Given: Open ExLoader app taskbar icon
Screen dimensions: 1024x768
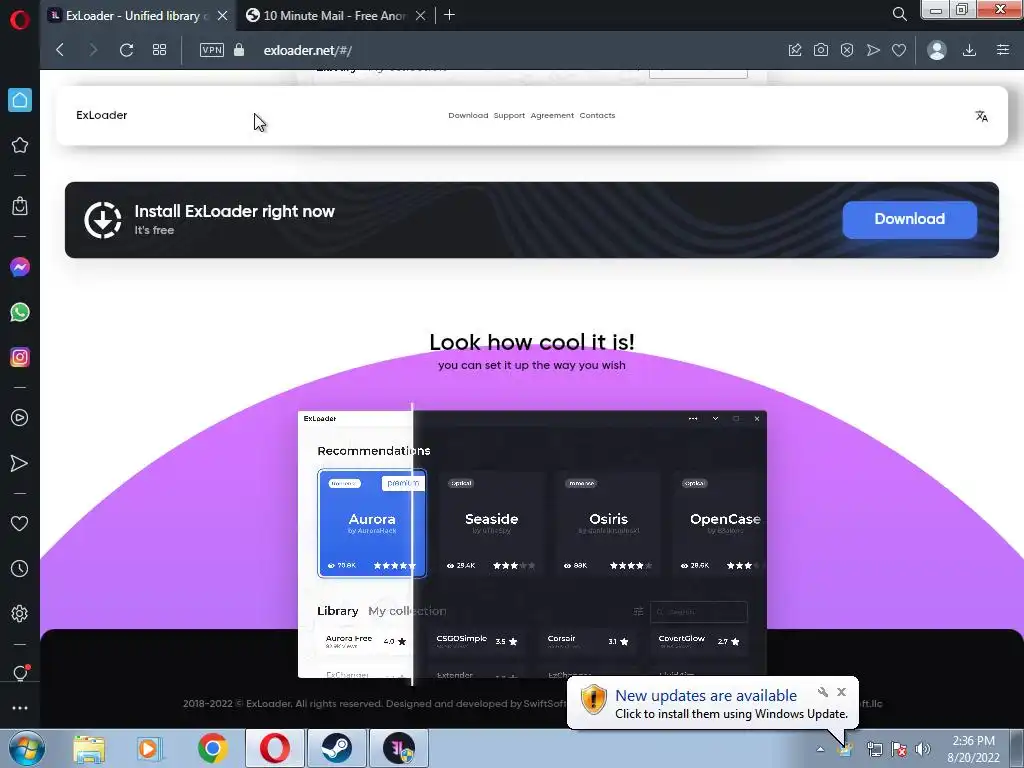Looking at the screenshot, I should click(399, 748).
